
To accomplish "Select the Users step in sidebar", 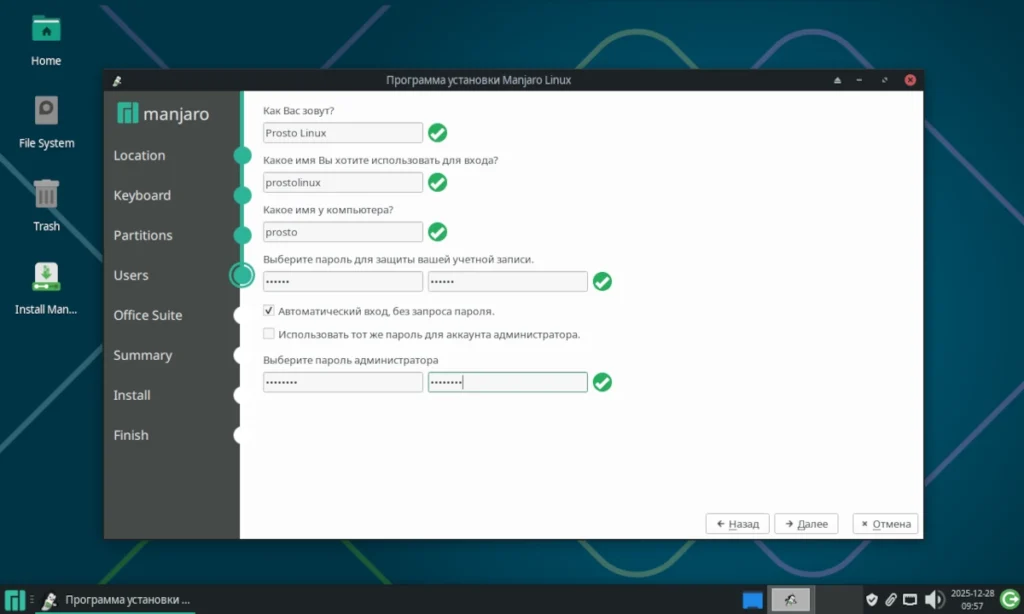I will pos(131,275).
